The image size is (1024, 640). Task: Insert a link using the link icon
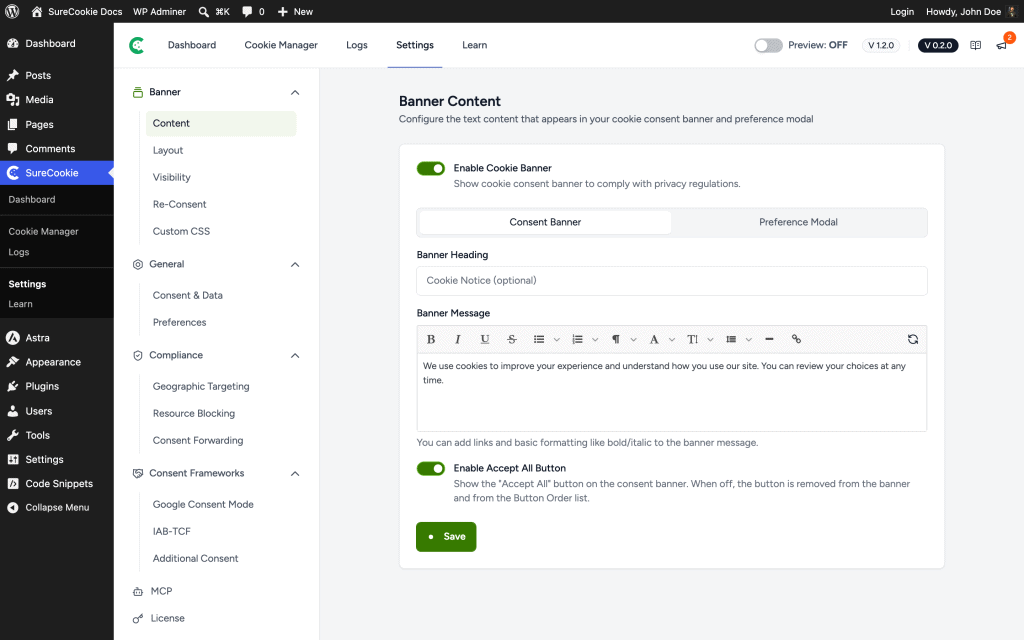796,339
